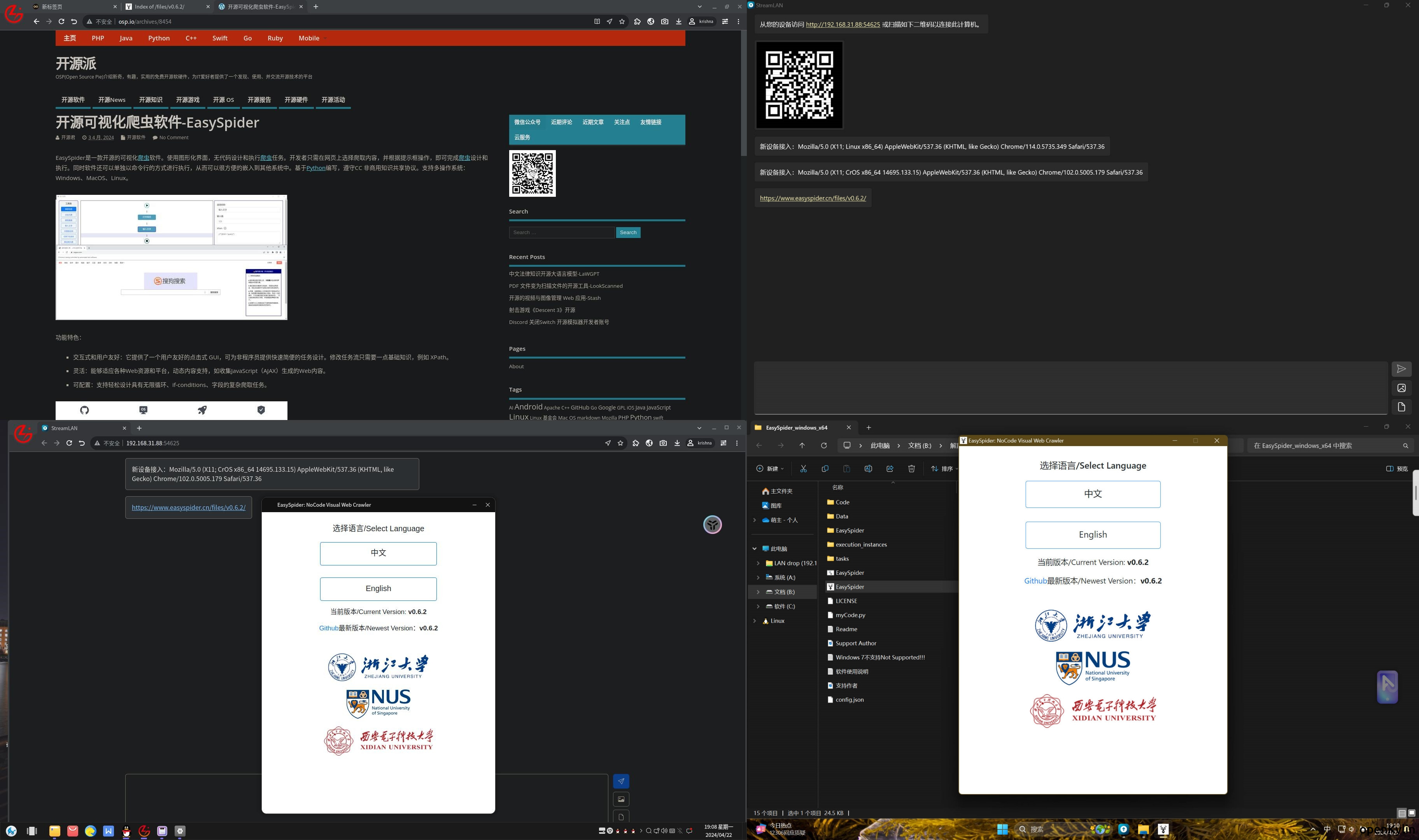Image resolution: width=1419 pixels, height=840 pixels.
Task: Click the screenshot camera icon in top browser
Action: tap(664, 21)
